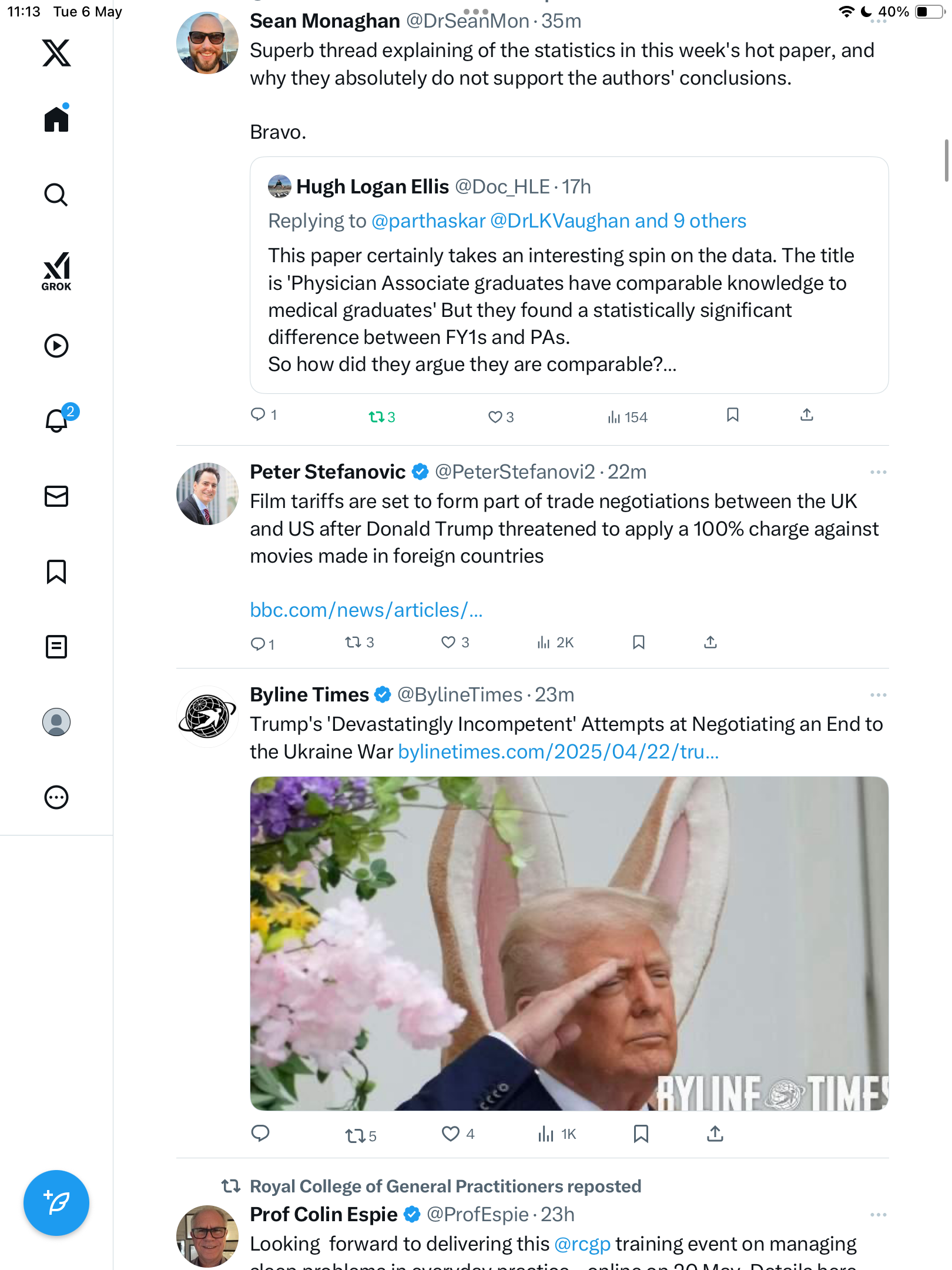Open the Video tab in the sidebar
The width and height of the screenshot is (952, 1270).
tap(56, 346)
